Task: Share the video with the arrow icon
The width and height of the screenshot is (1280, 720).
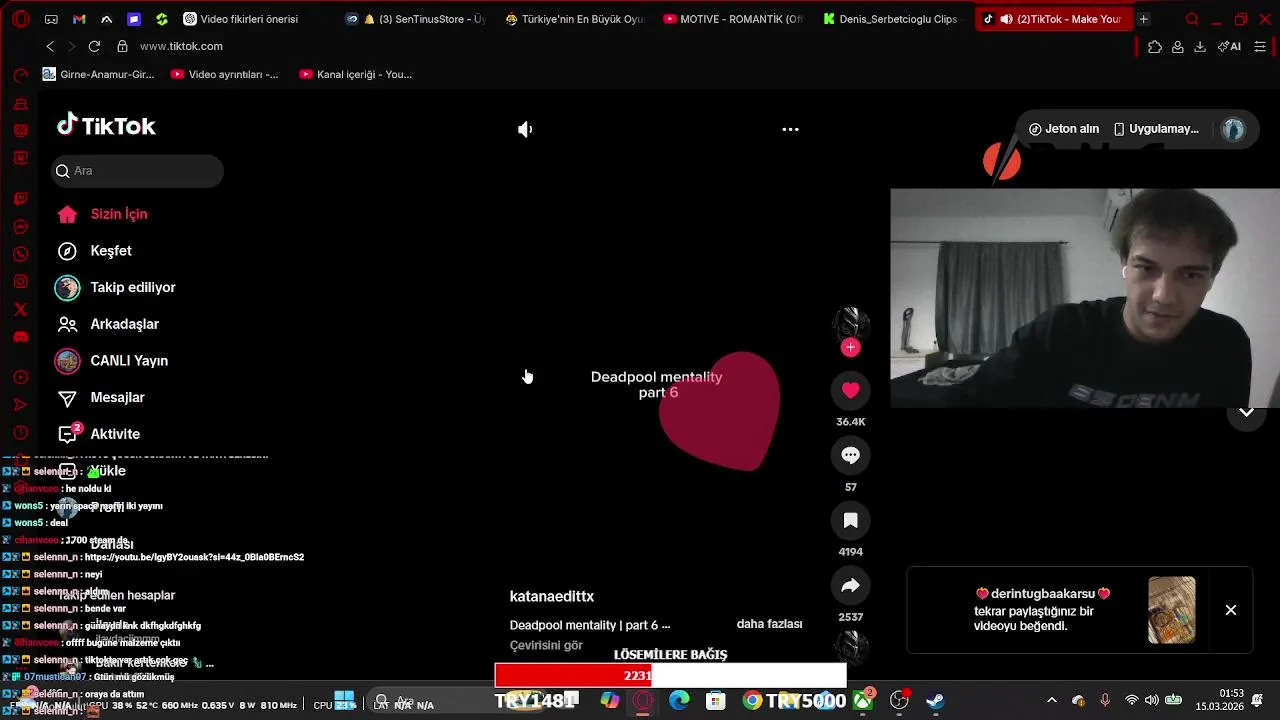Action: [x=850, y=585]
